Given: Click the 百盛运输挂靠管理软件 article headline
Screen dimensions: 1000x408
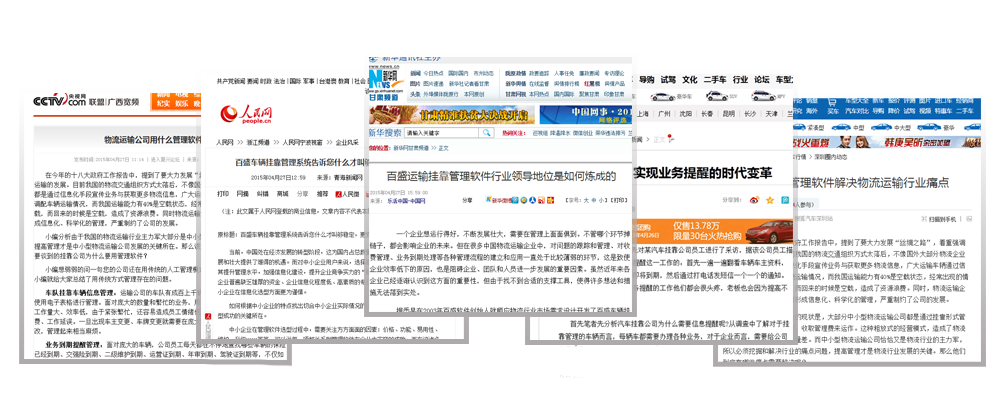Looking at the screenshot, I should pos(502,175).
